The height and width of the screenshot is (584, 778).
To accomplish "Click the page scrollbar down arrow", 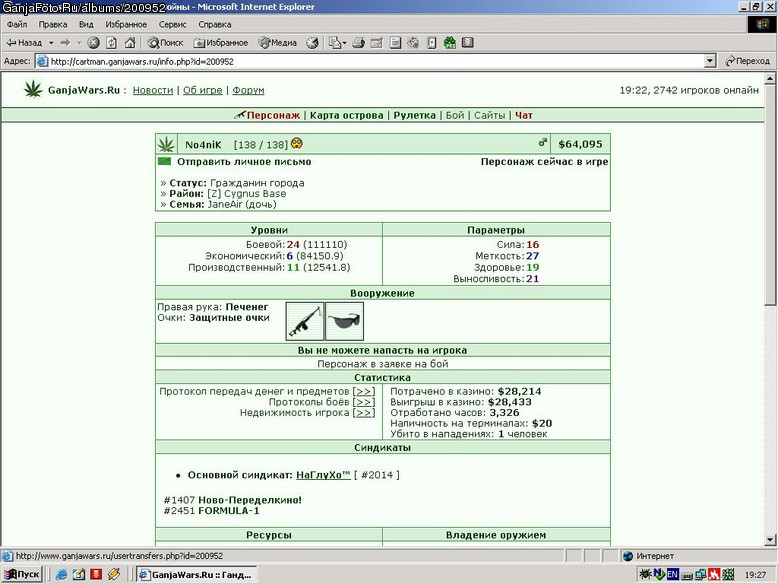I will point(770,540).
